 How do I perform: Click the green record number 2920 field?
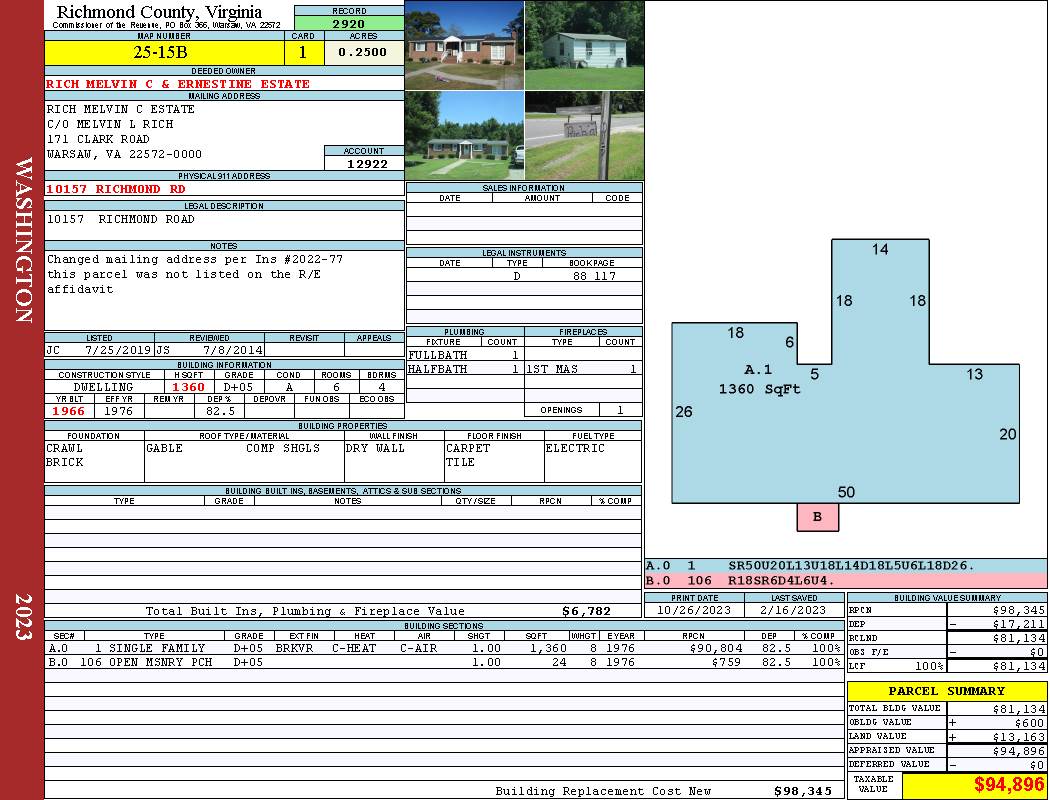pyautogui.click(x=349, y=23)
